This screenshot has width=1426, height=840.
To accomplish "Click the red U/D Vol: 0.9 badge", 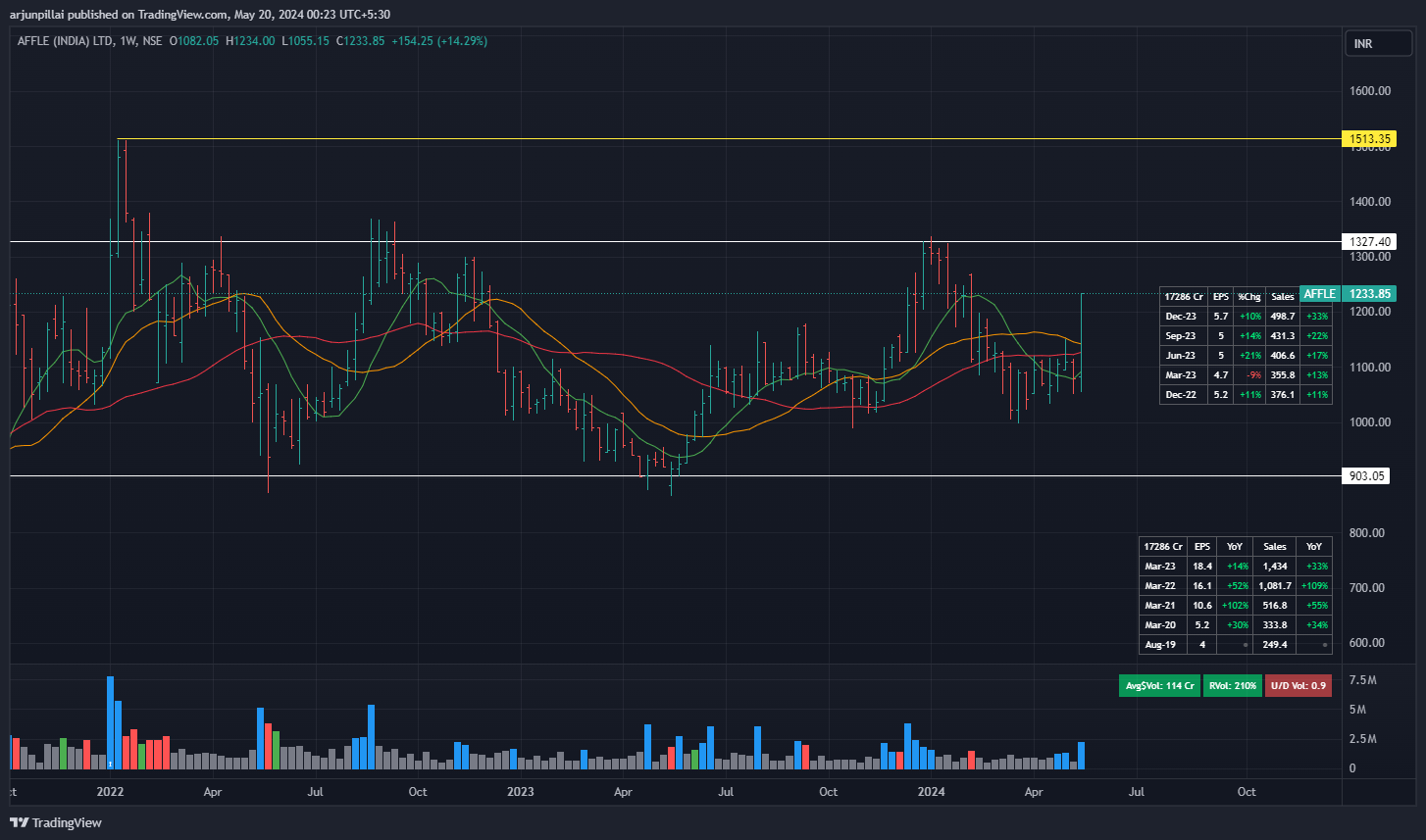I will pos(1299,686).
